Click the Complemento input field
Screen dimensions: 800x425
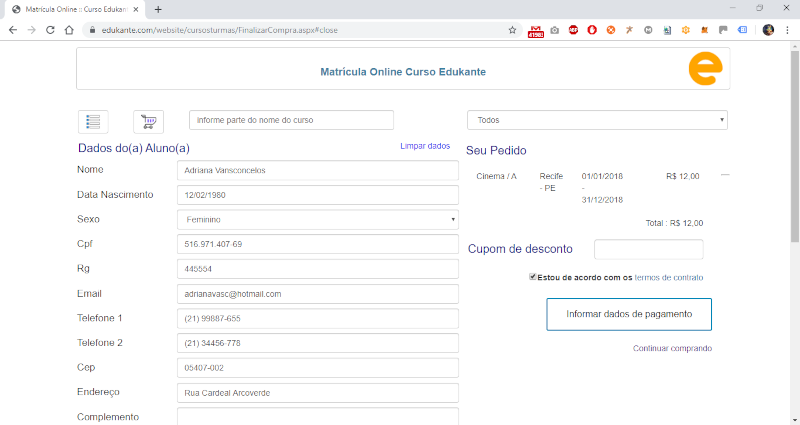point(318,416)
